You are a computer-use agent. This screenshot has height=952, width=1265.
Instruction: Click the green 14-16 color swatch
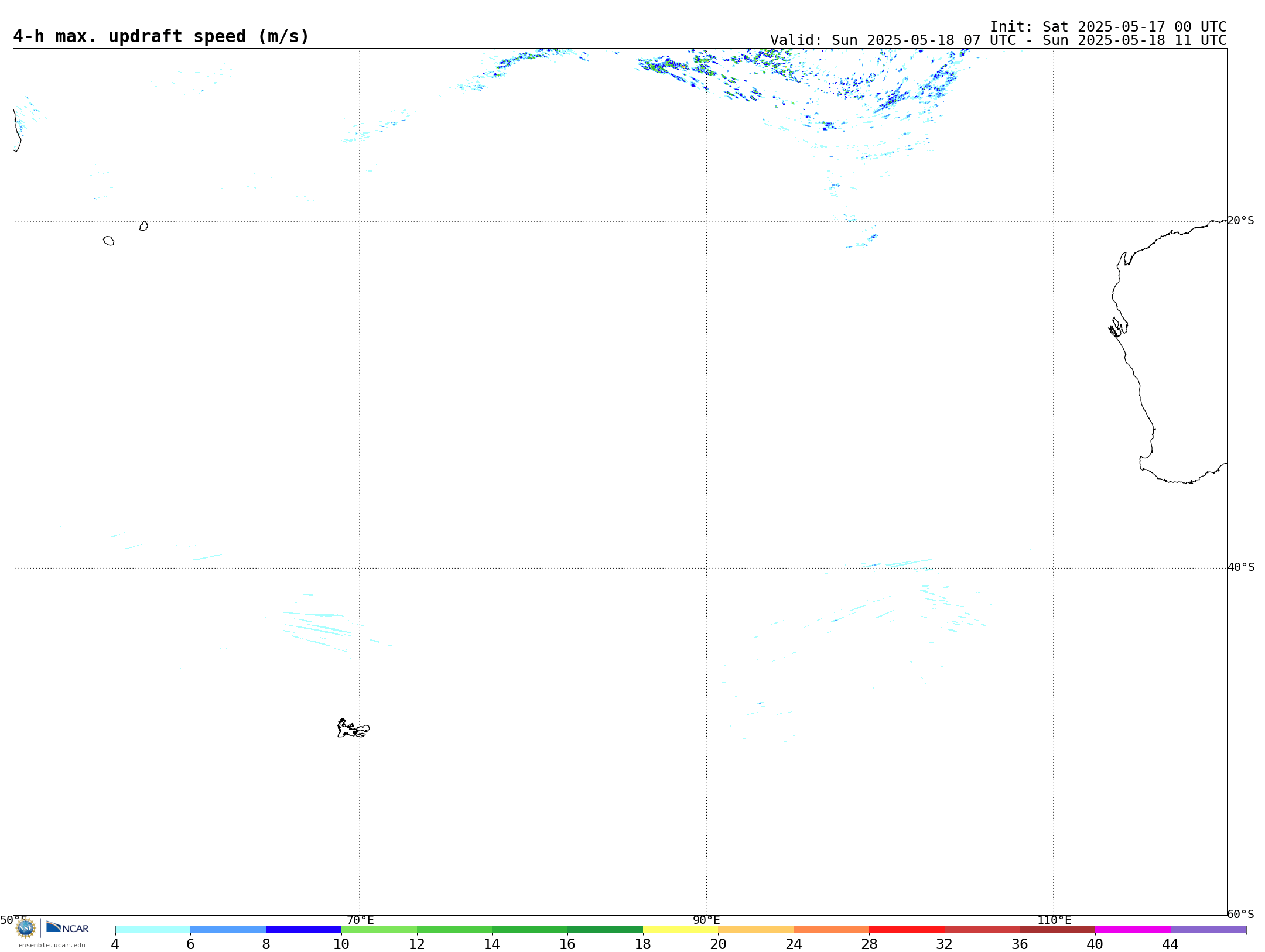coord(530,929)
